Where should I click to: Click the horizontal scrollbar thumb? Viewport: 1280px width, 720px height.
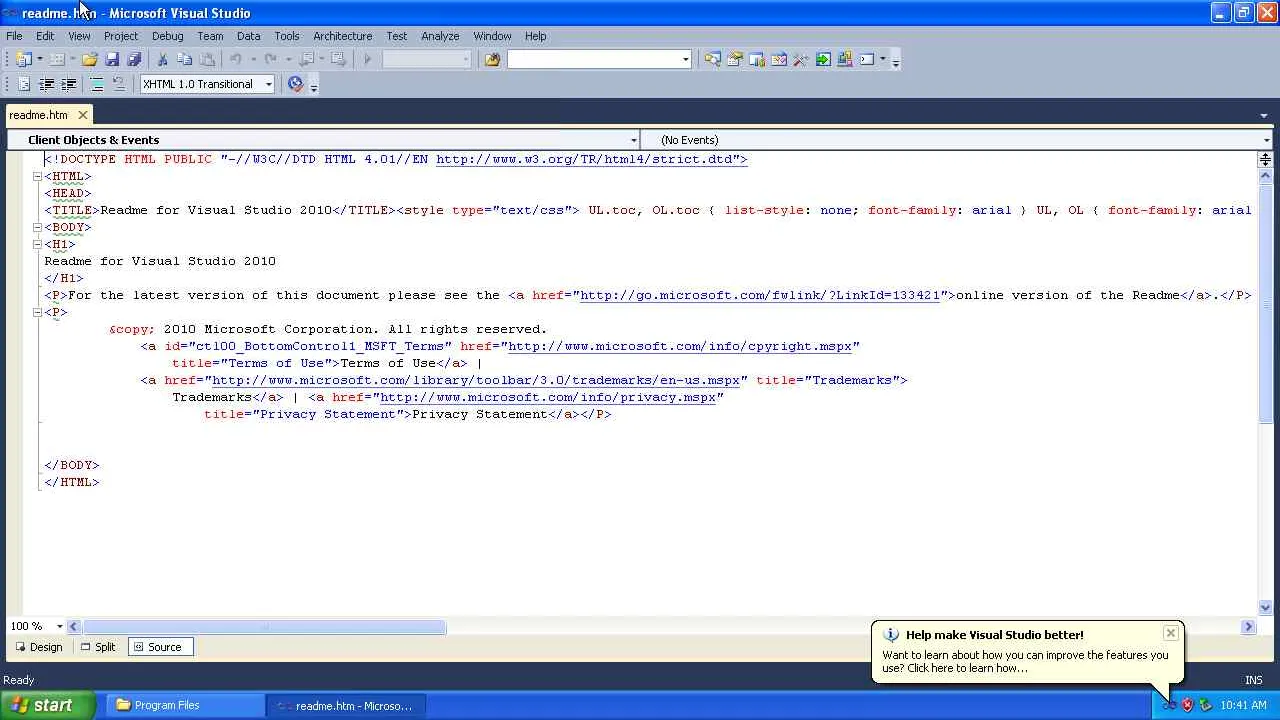(264, 627)
